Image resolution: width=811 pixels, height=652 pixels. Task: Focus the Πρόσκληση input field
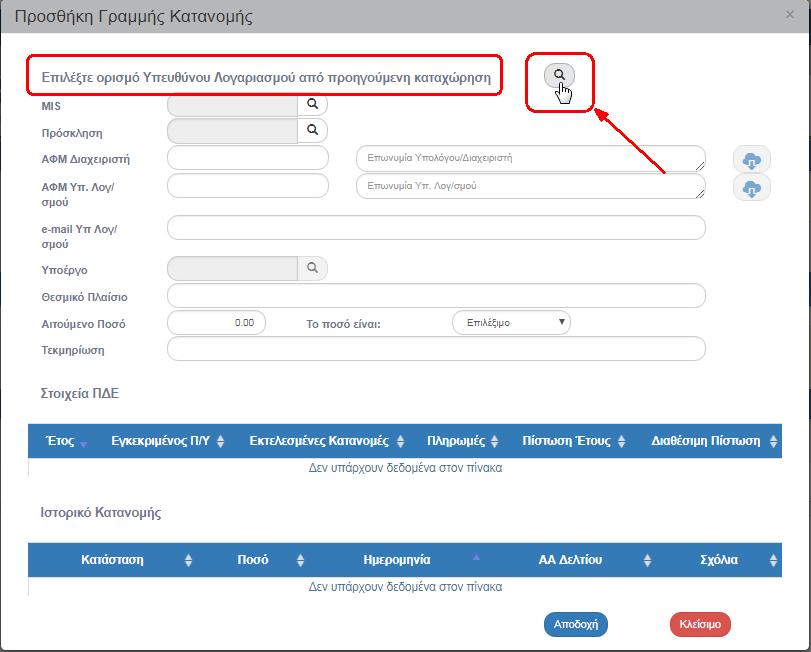233,131
